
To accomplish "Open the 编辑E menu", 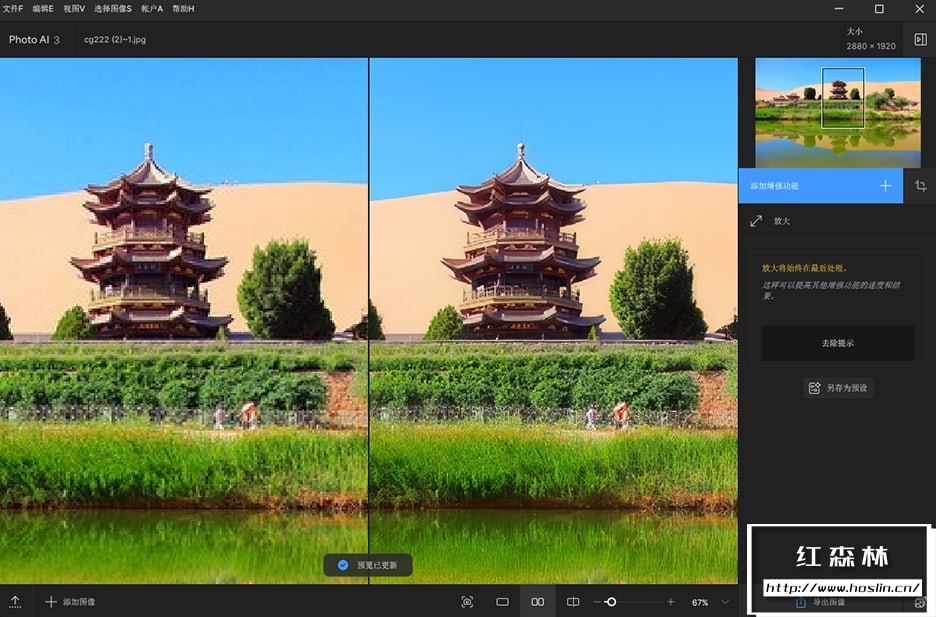I will 42,8.
